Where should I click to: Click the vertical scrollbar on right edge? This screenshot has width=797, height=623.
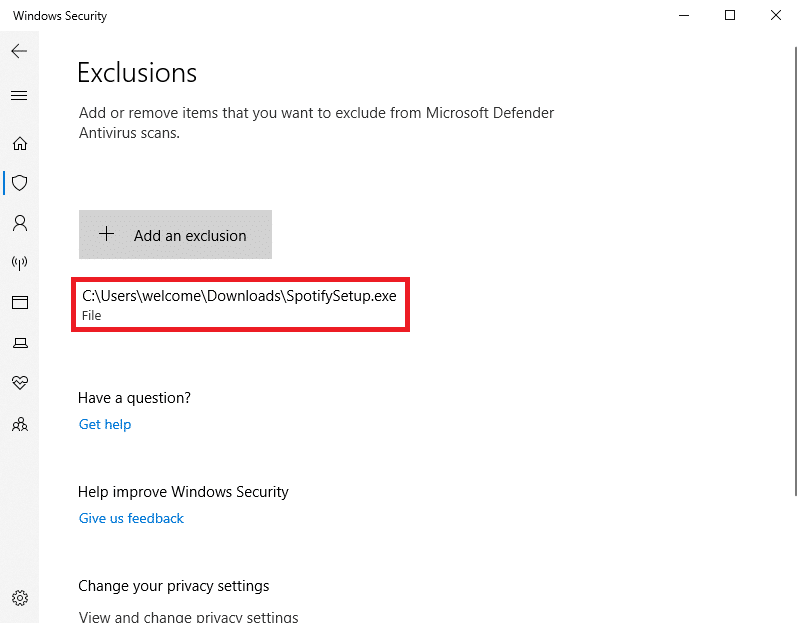[x=795, y=271]
